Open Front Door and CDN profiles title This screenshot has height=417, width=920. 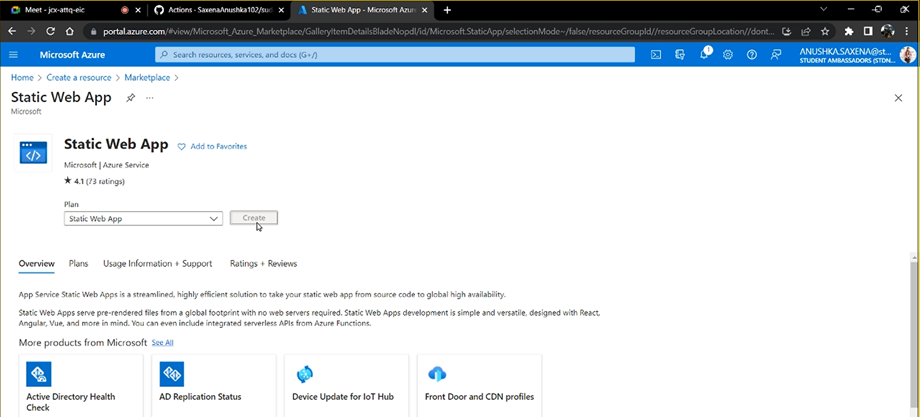[x=479, y=397]
